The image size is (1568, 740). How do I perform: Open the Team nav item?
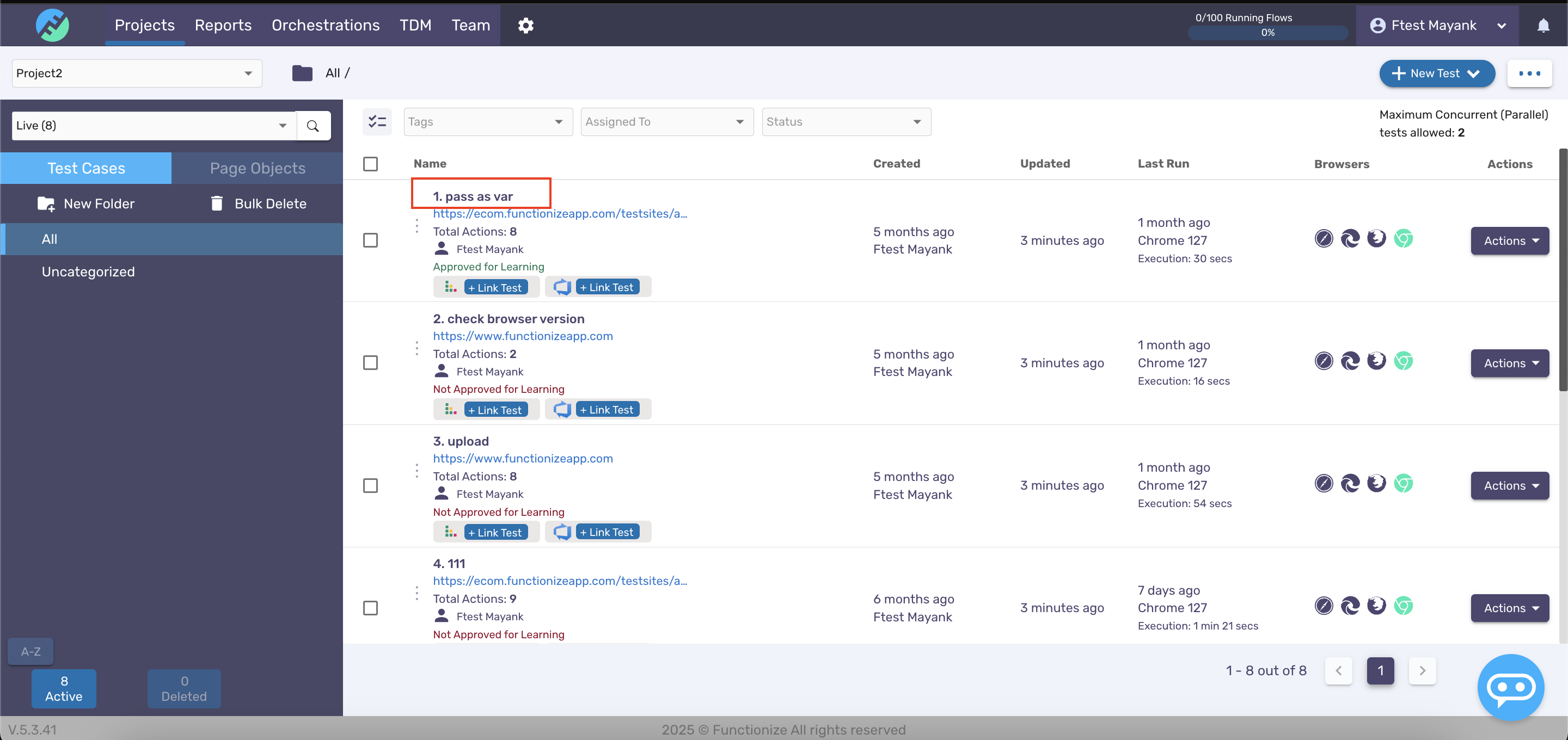tap(470, 25)
